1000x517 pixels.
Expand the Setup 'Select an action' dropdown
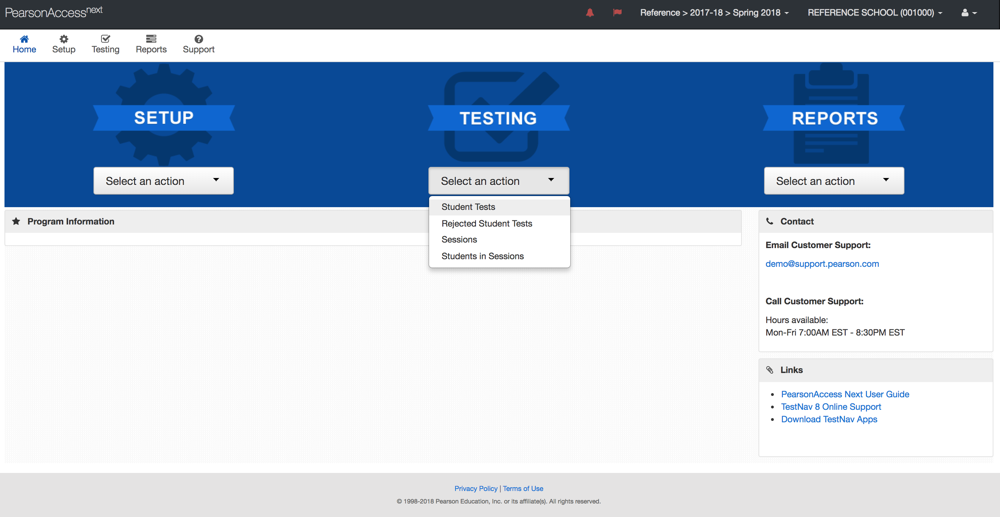pos(163,181)
